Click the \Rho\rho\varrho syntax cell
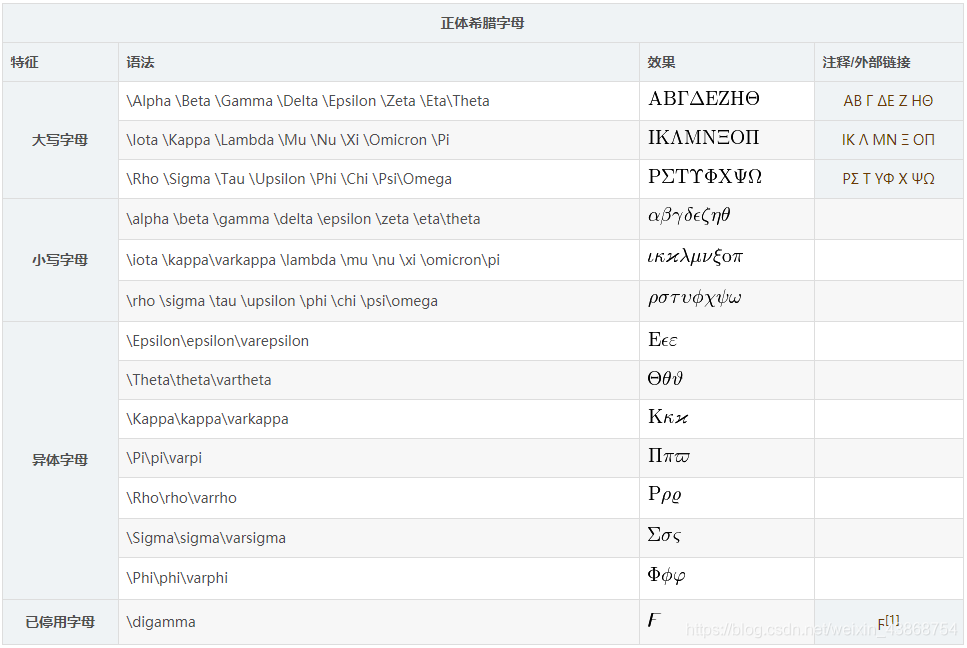This screenshot has width=967, height=648. (x=379, y=498)
